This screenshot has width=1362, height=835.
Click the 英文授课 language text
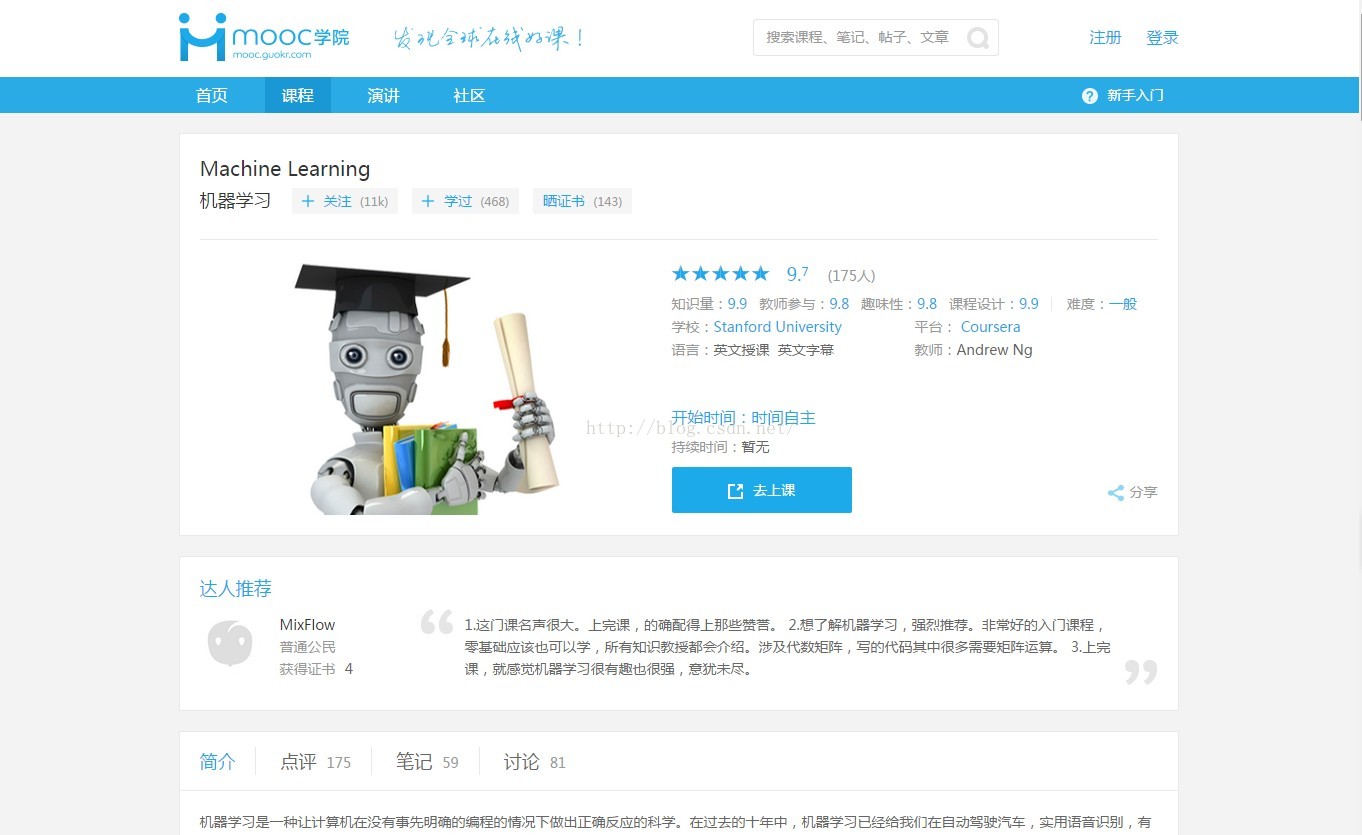click(742, 350)
